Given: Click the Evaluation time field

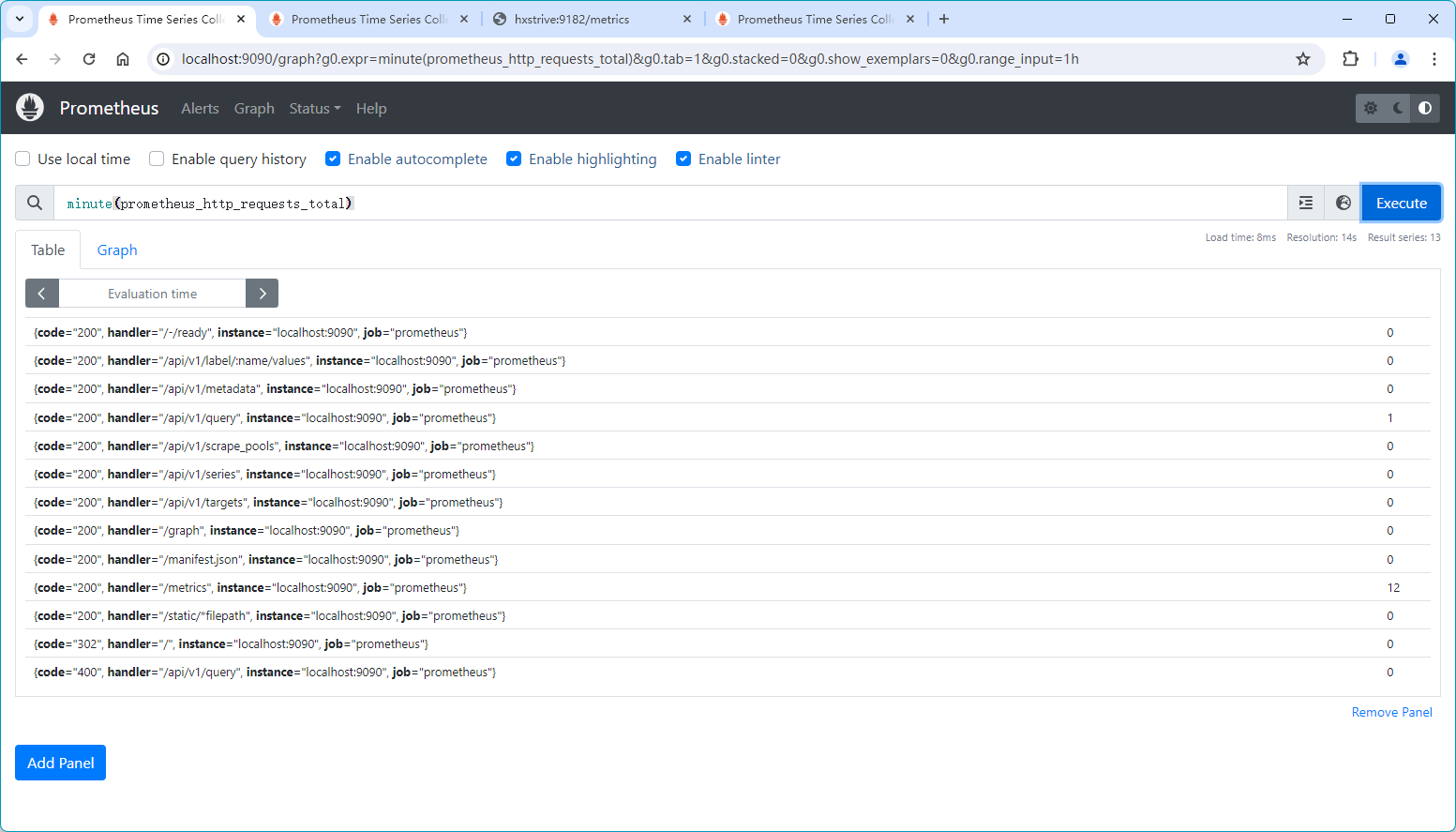Looking at the screenshot, I should point(152,294).
